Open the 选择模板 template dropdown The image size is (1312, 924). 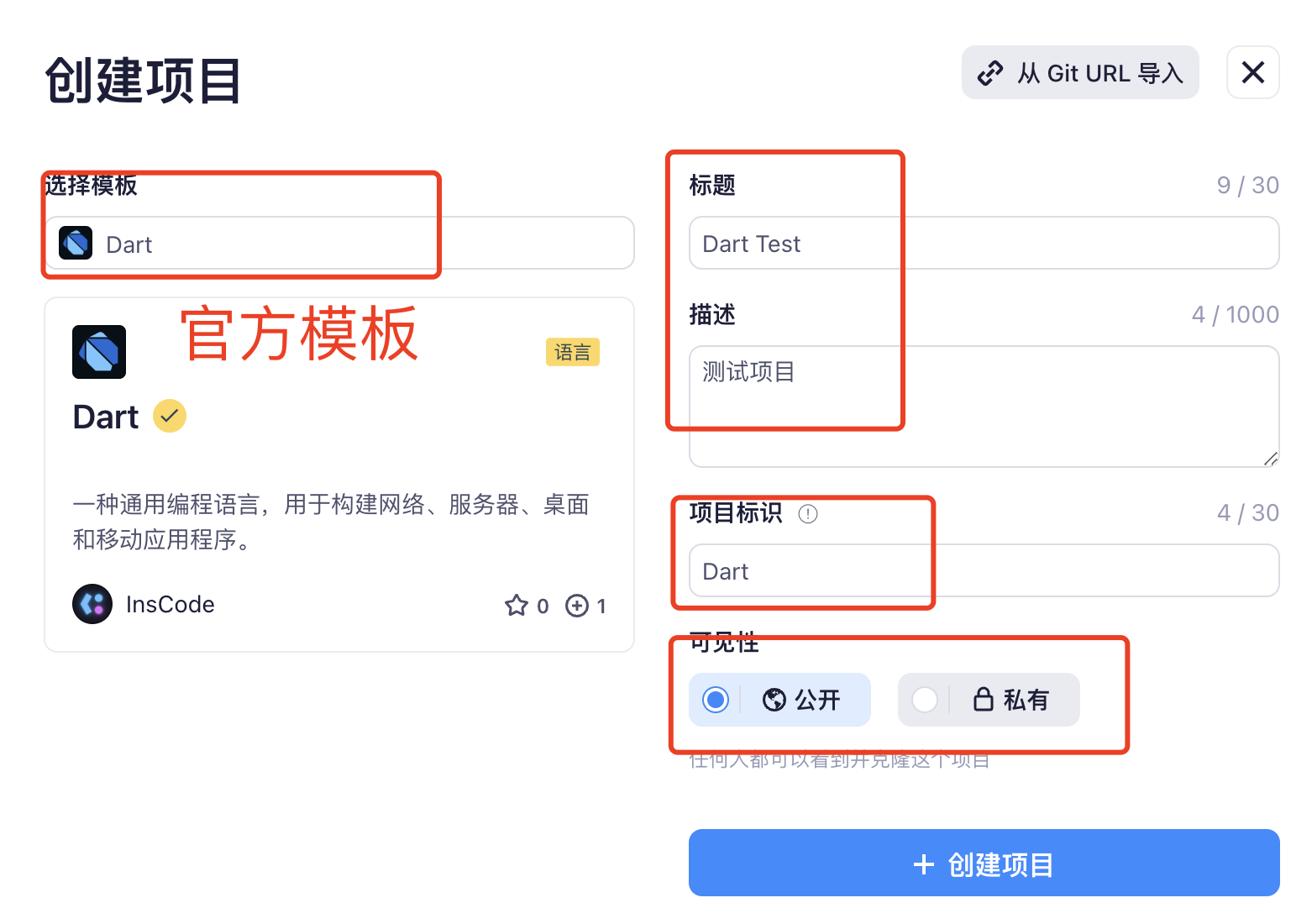pyautogui.click(x=339, y=244)
